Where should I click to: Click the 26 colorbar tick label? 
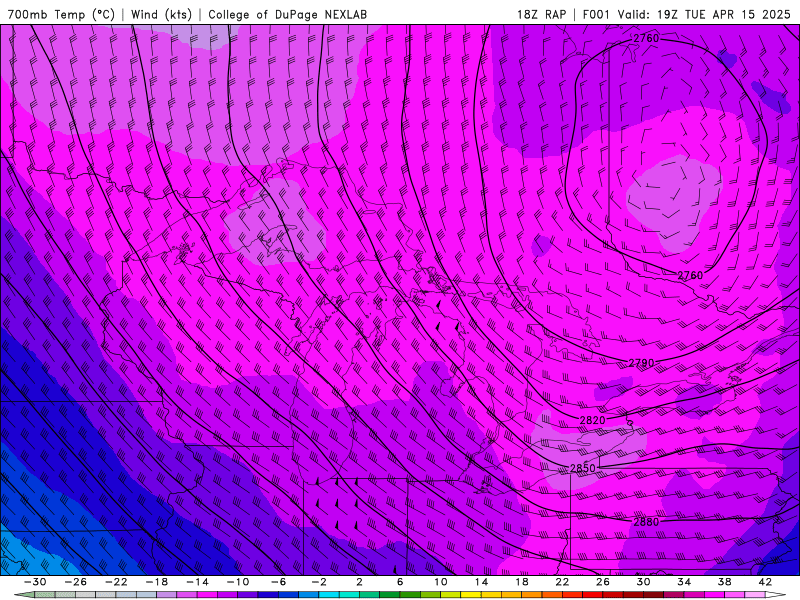pos(603,582)
